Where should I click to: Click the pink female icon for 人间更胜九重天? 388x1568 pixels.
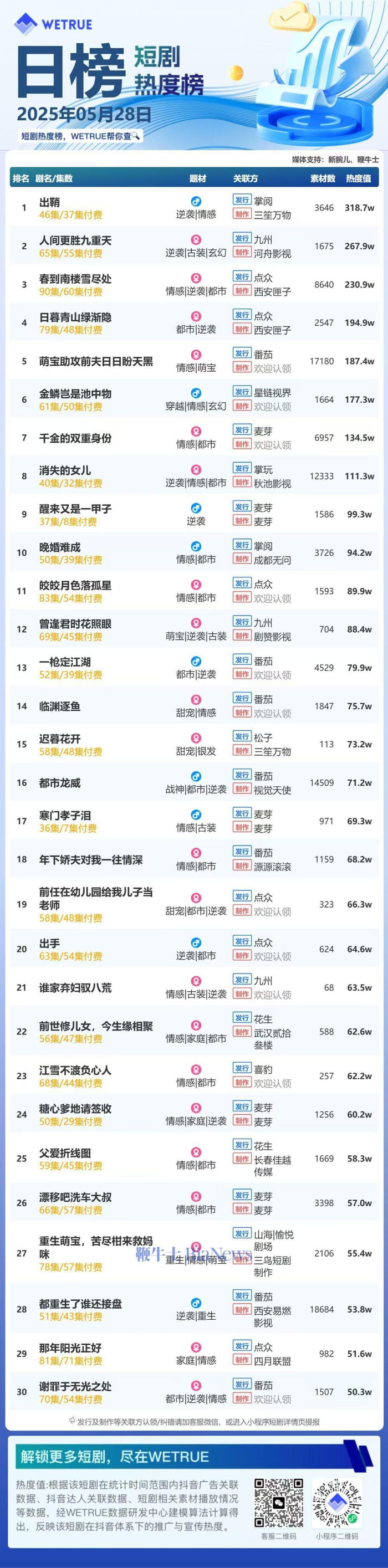(x=196, y=239)
